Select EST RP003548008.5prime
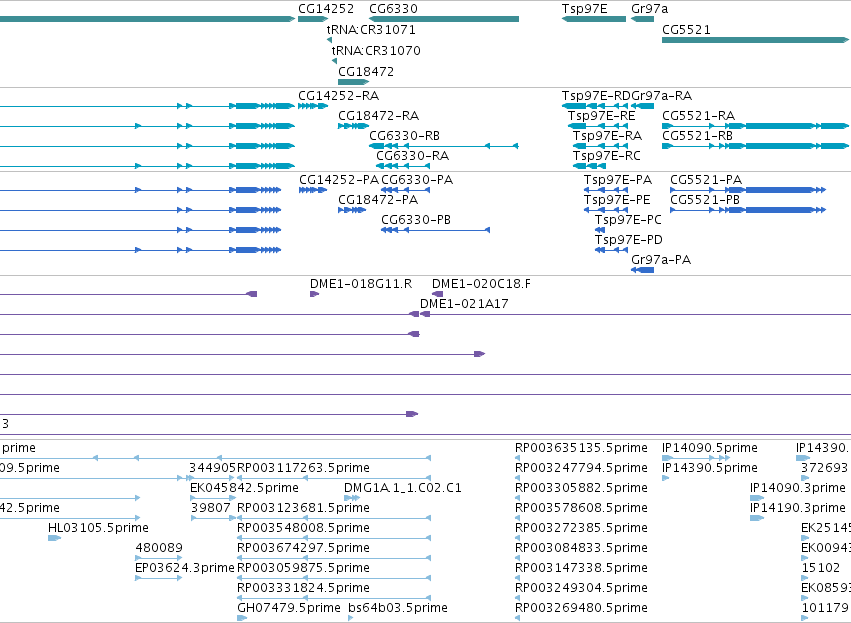851x623 pixels. click(x=303, y=528)
